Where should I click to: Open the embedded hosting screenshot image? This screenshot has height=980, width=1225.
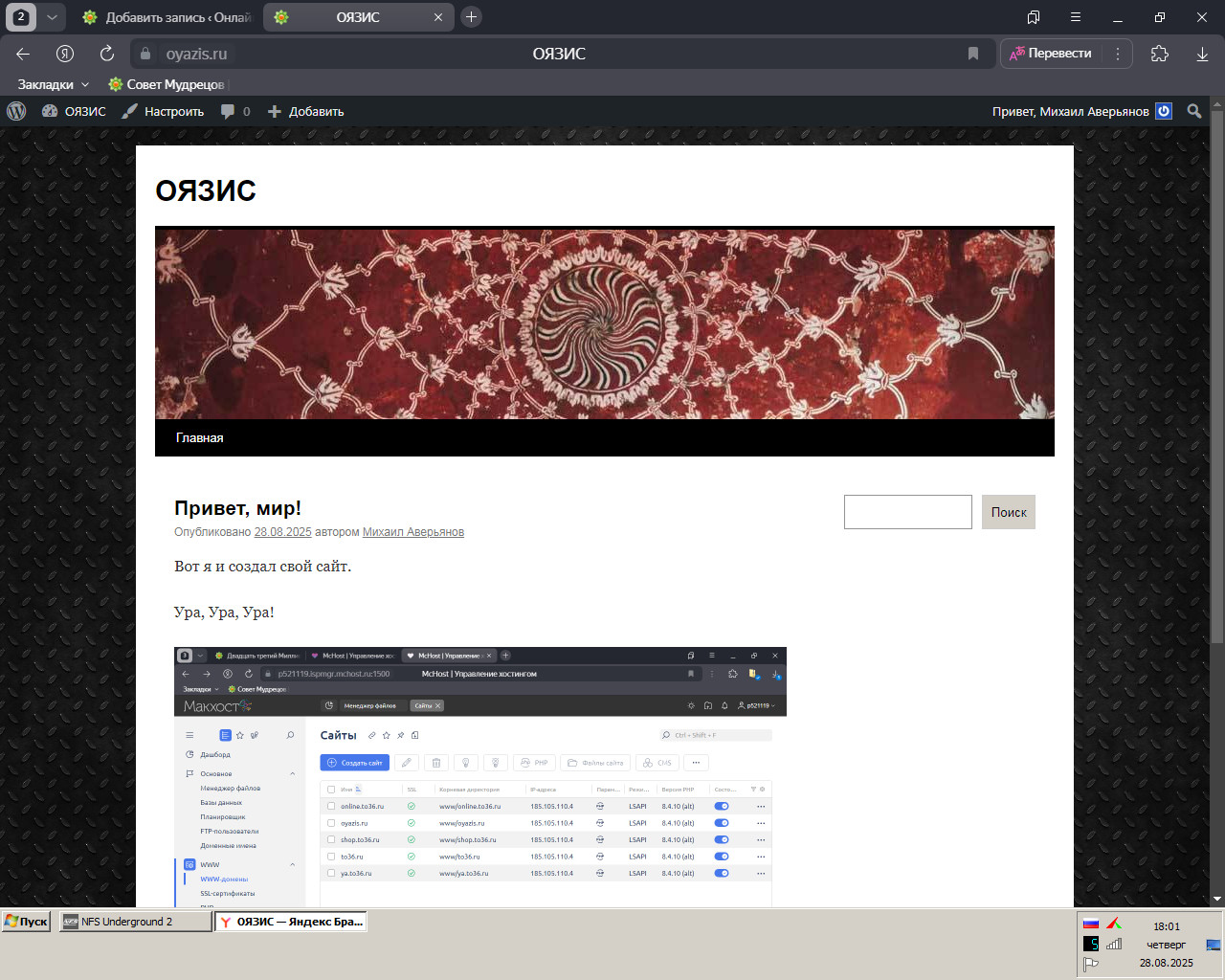click(x=480, y=777)
